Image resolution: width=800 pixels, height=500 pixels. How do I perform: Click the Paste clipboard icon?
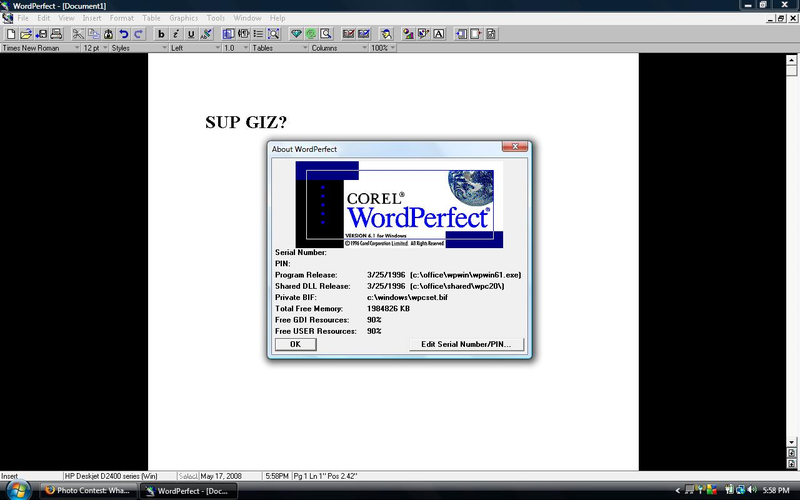coord(108,34)
